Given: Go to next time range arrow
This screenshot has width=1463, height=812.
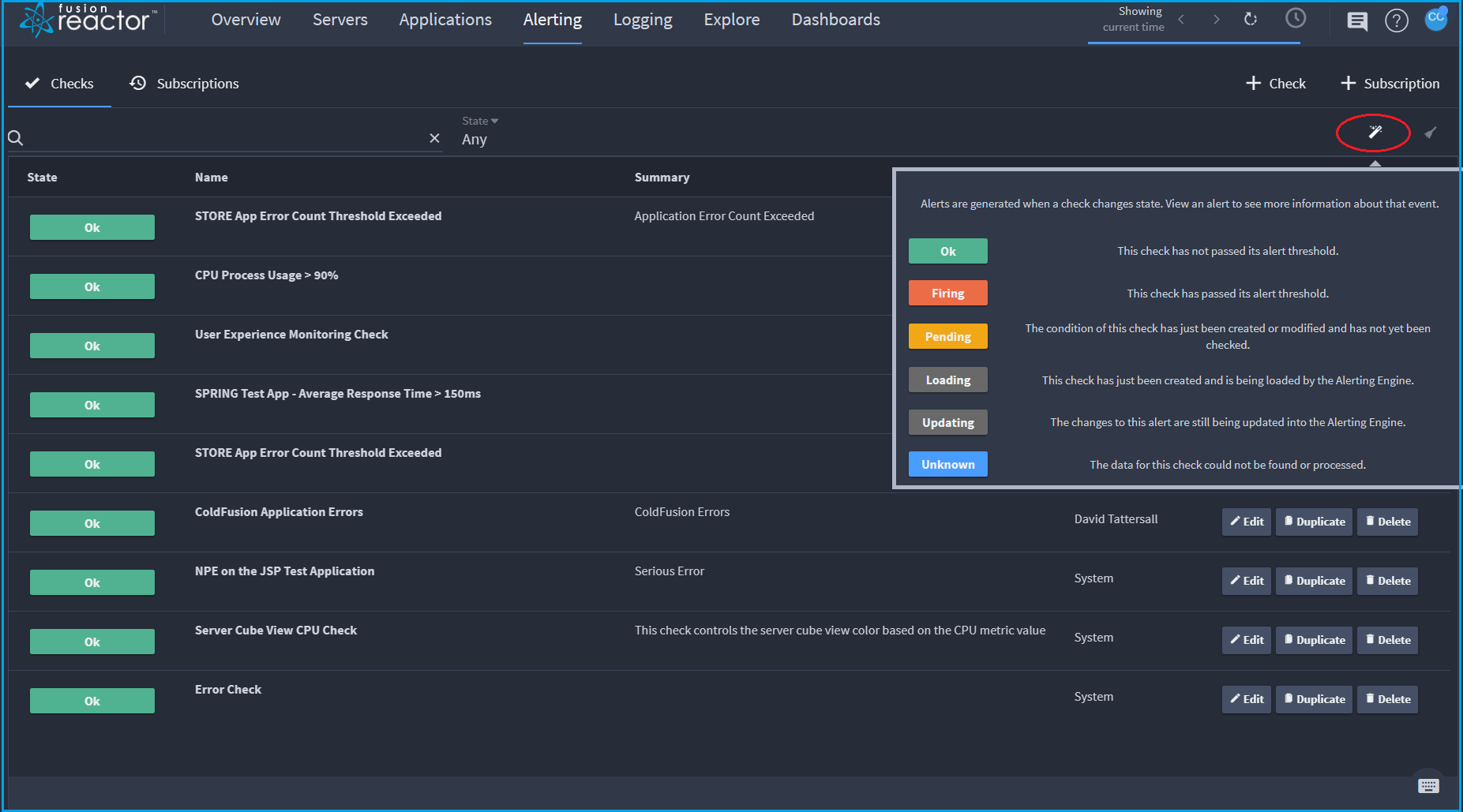Looking at the screenshot, I should coord(1217,20).
